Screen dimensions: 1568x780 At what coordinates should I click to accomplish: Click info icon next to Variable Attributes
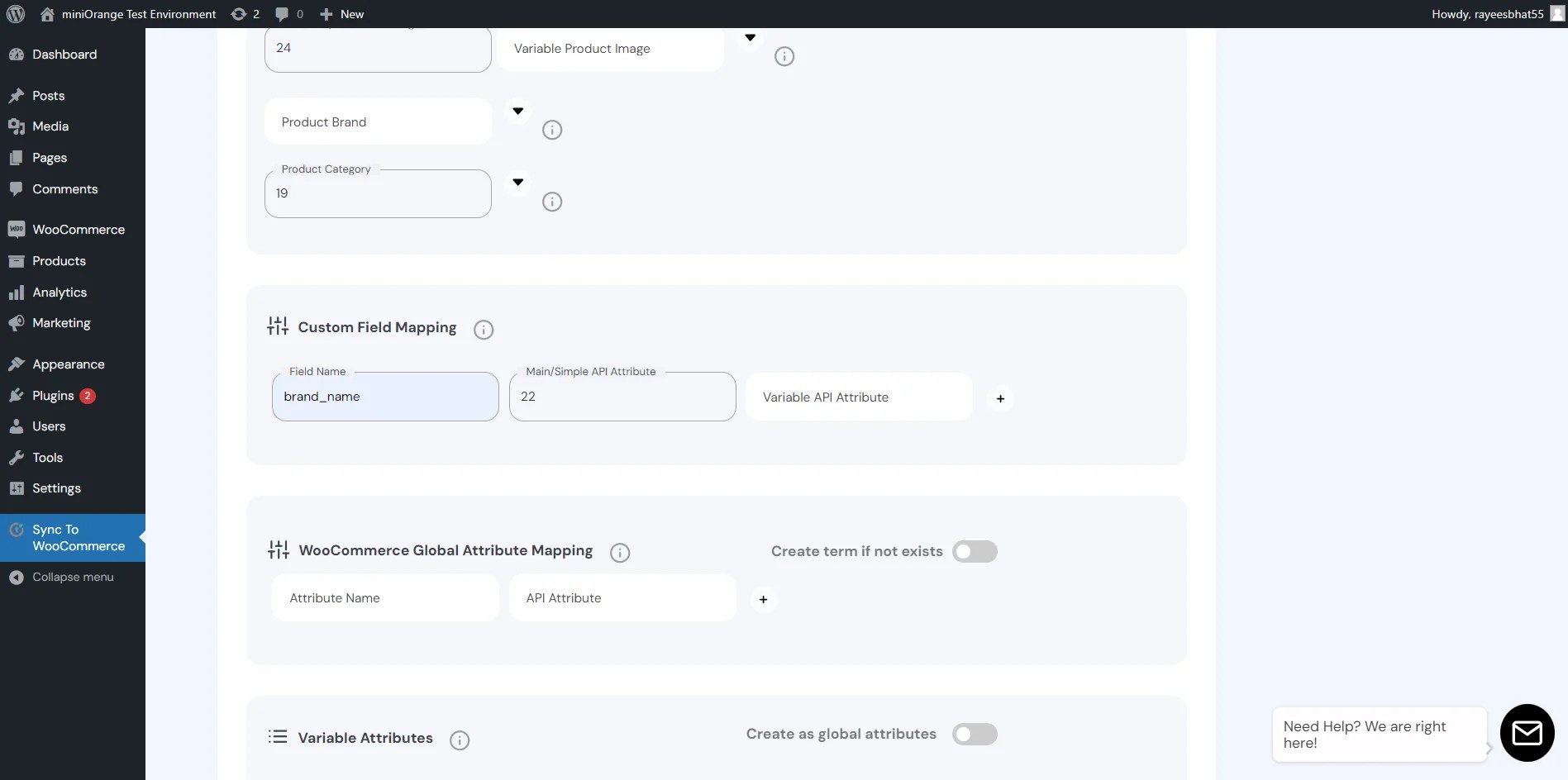460,740
